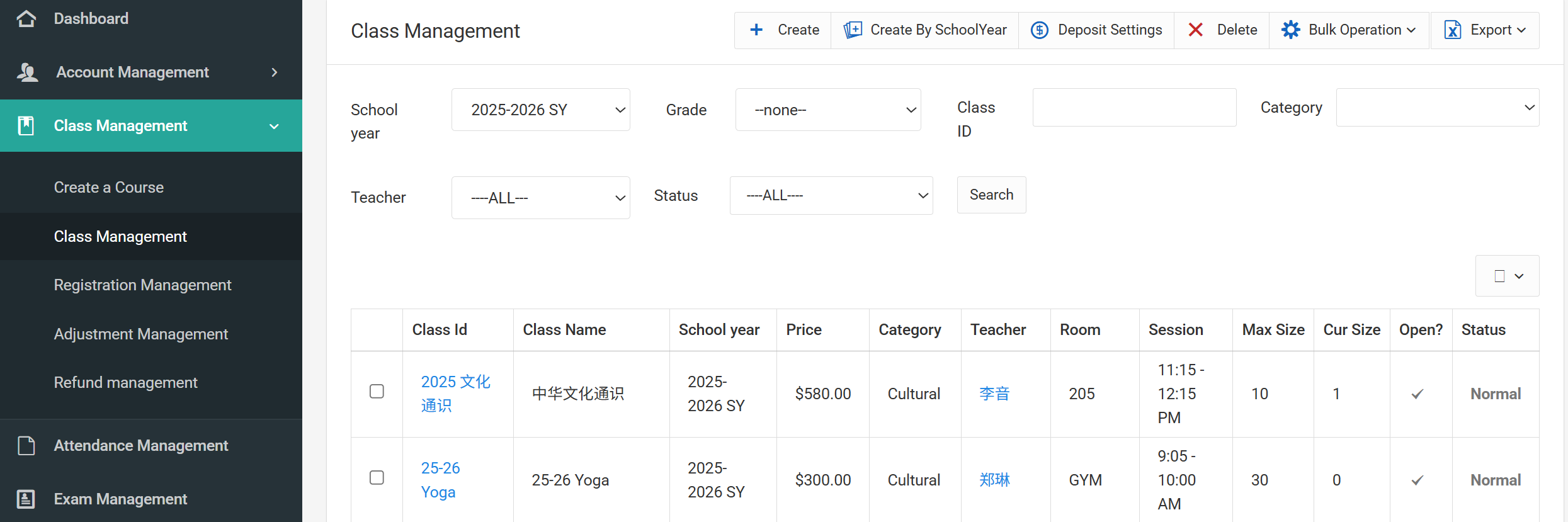Check the box for 中华文化通识 class
1568x522 pixels.
point(377,392)
